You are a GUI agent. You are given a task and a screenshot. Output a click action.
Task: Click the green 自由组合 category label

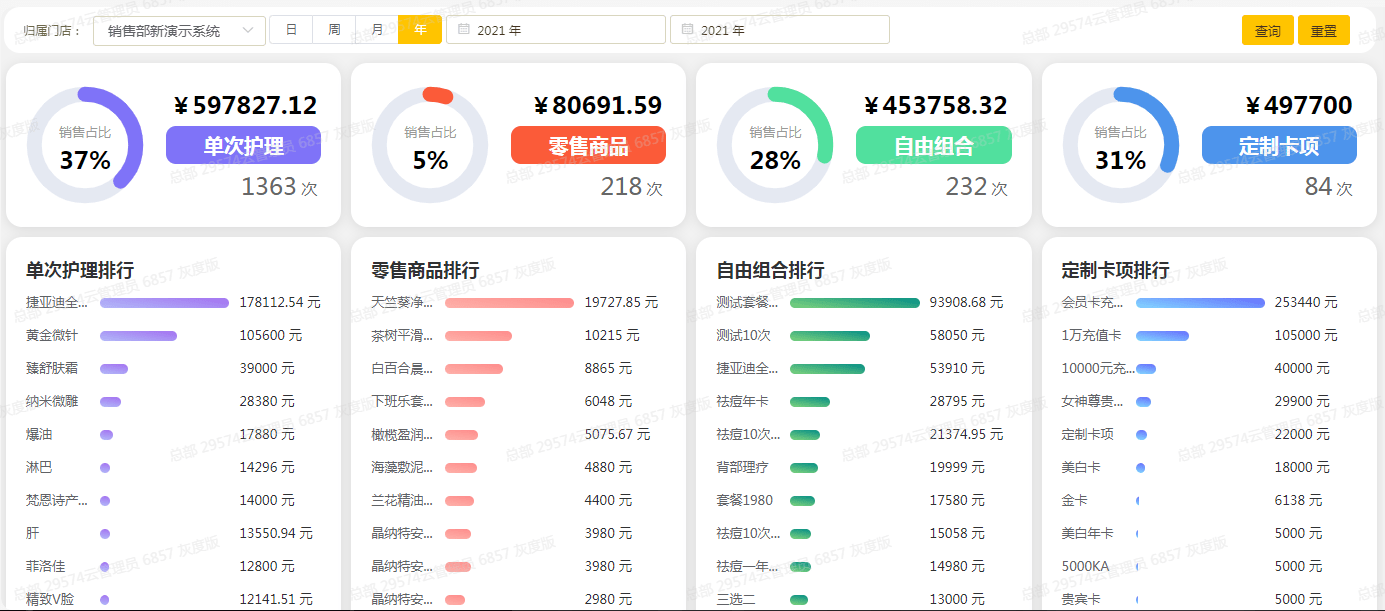coord(934,145)
